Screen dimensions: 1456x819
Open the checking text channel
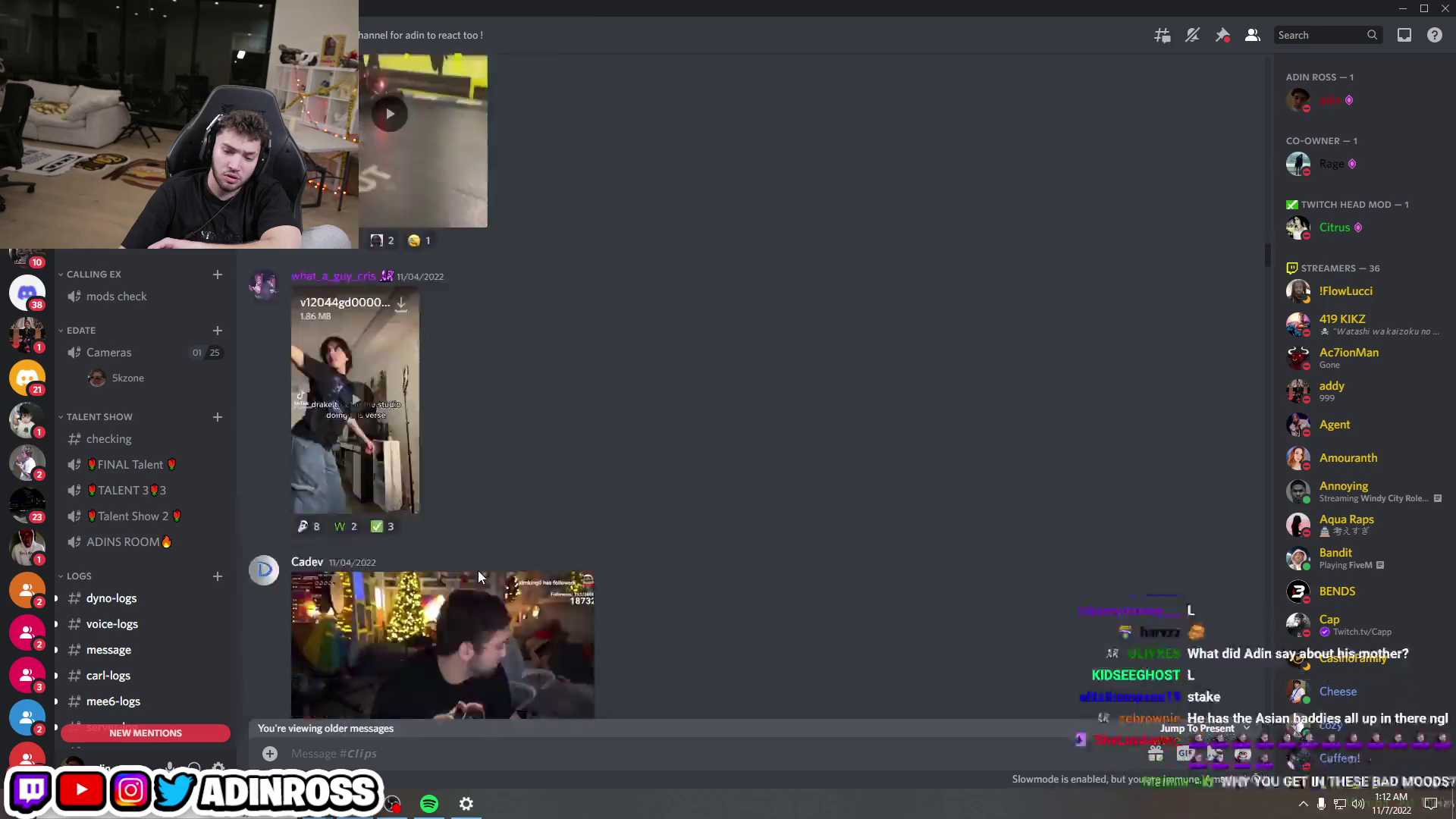point(146,439)
